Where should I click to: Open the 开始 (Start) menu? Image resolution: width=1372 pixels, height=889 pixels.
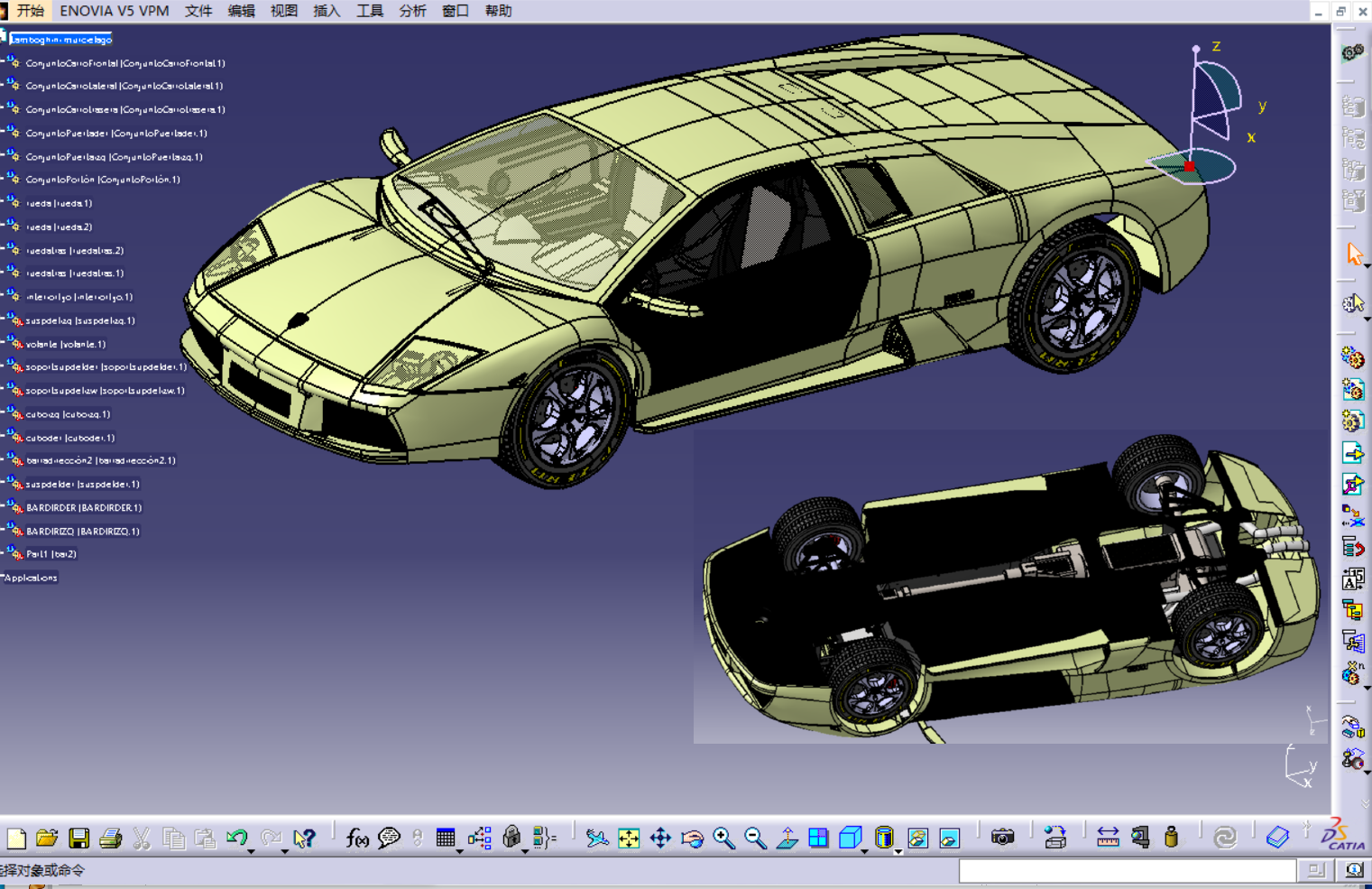30,11
